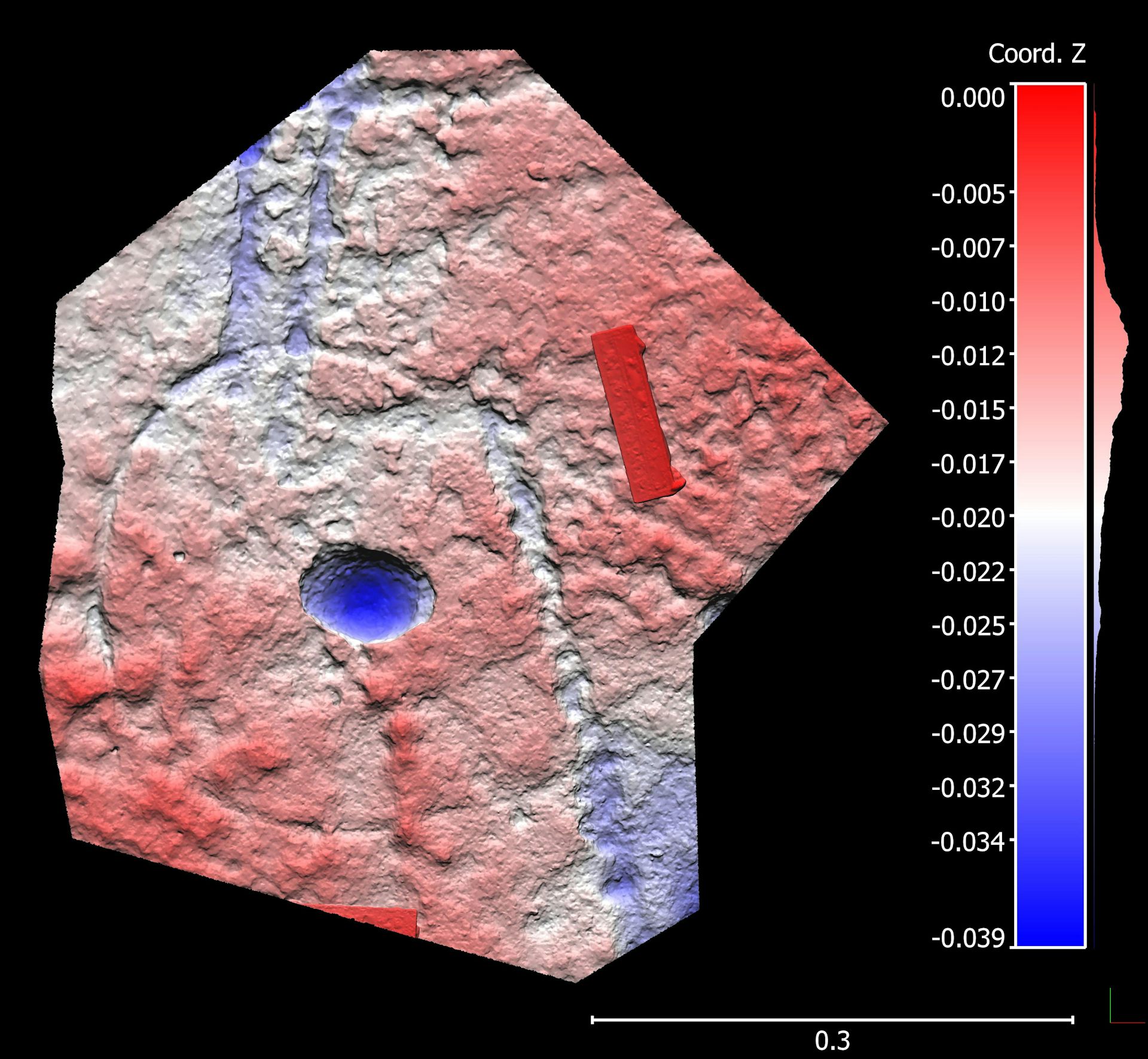Click the -0.012 color scale label
The image size is (1148, 1059).
click(969, 356)
